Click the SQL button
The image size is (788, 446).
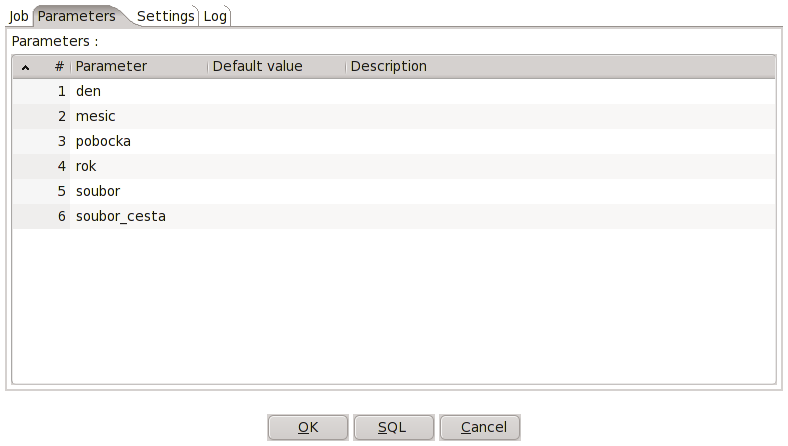[x=394, y=427]
